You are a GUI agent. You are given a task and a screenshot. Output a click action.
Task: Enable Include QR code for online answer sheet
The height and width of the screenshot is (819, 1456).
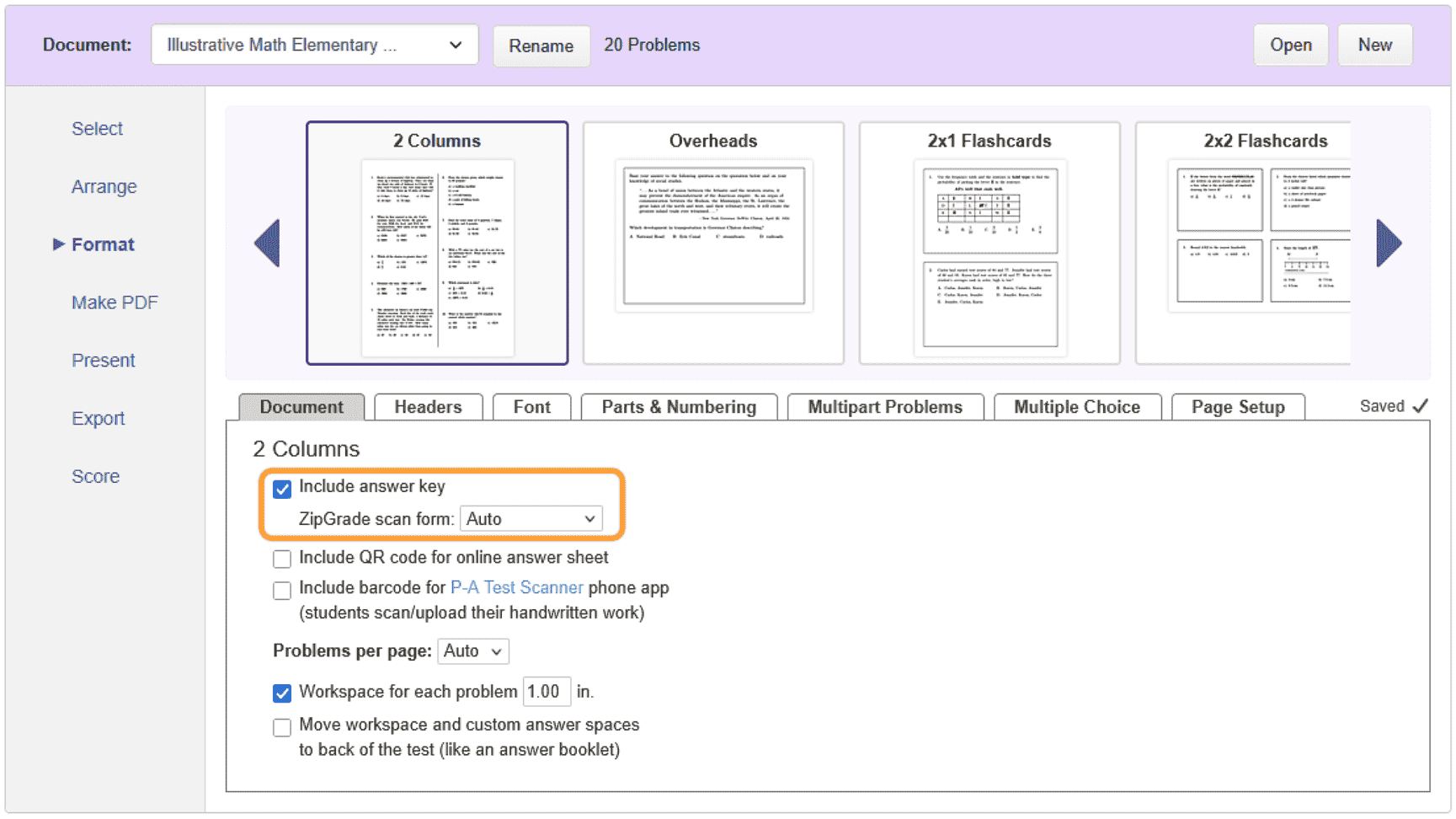(x=282, y=558)
